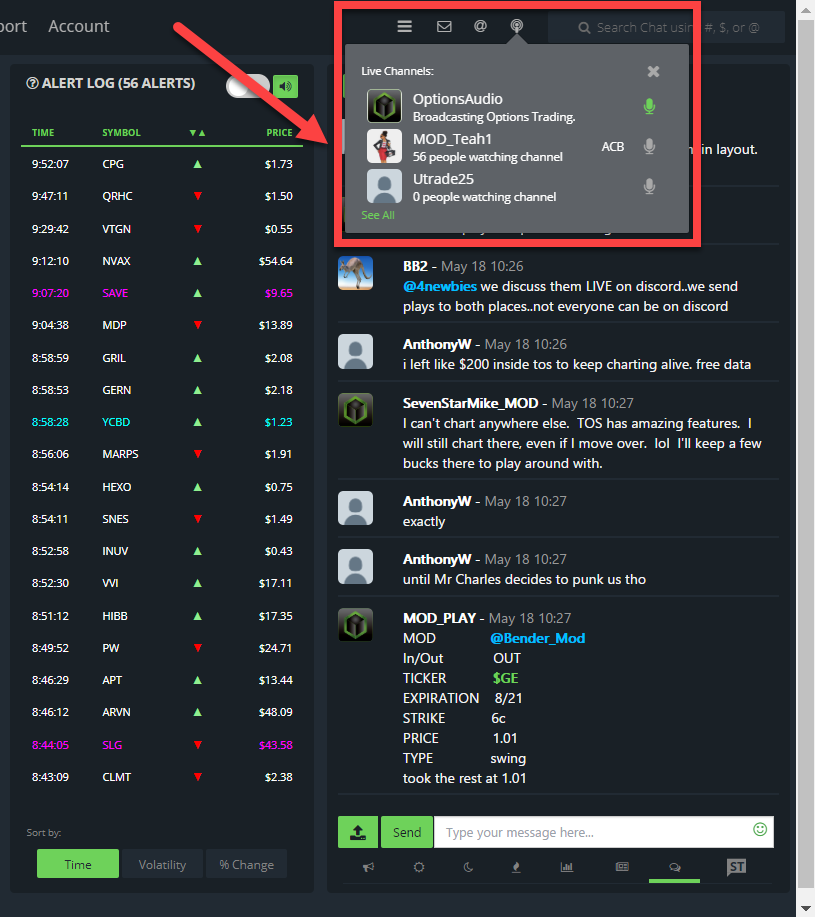The image size is (815, 917).
Task: Click the @ mentions icon
Action: tap(480, 27)
